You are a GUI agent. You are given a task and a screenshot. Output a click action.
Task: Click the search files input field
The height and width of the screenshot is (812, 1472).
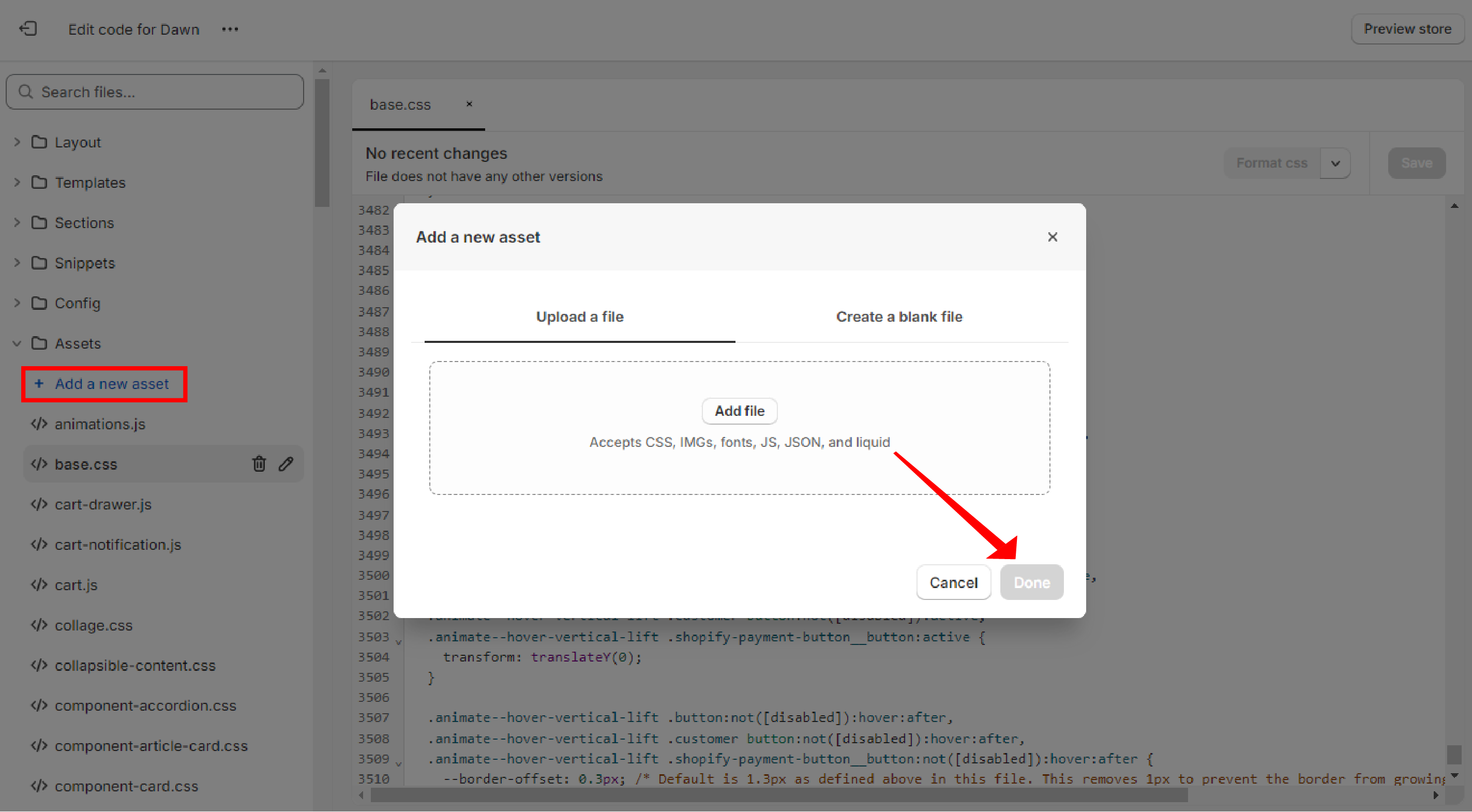pyautogui.click(x=155, y=91)
